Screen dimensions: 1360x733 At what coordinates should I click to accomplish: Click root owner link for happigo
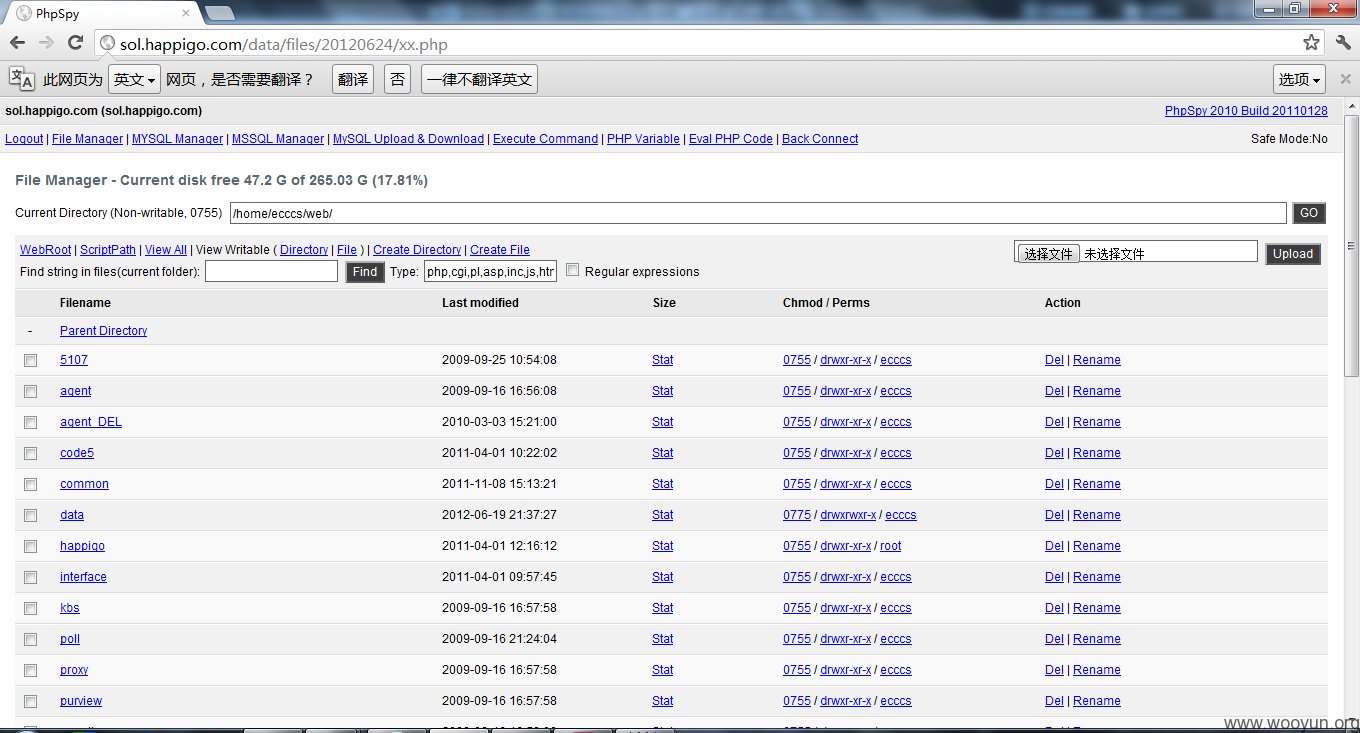pyautogui.click(x=891, y=546)
